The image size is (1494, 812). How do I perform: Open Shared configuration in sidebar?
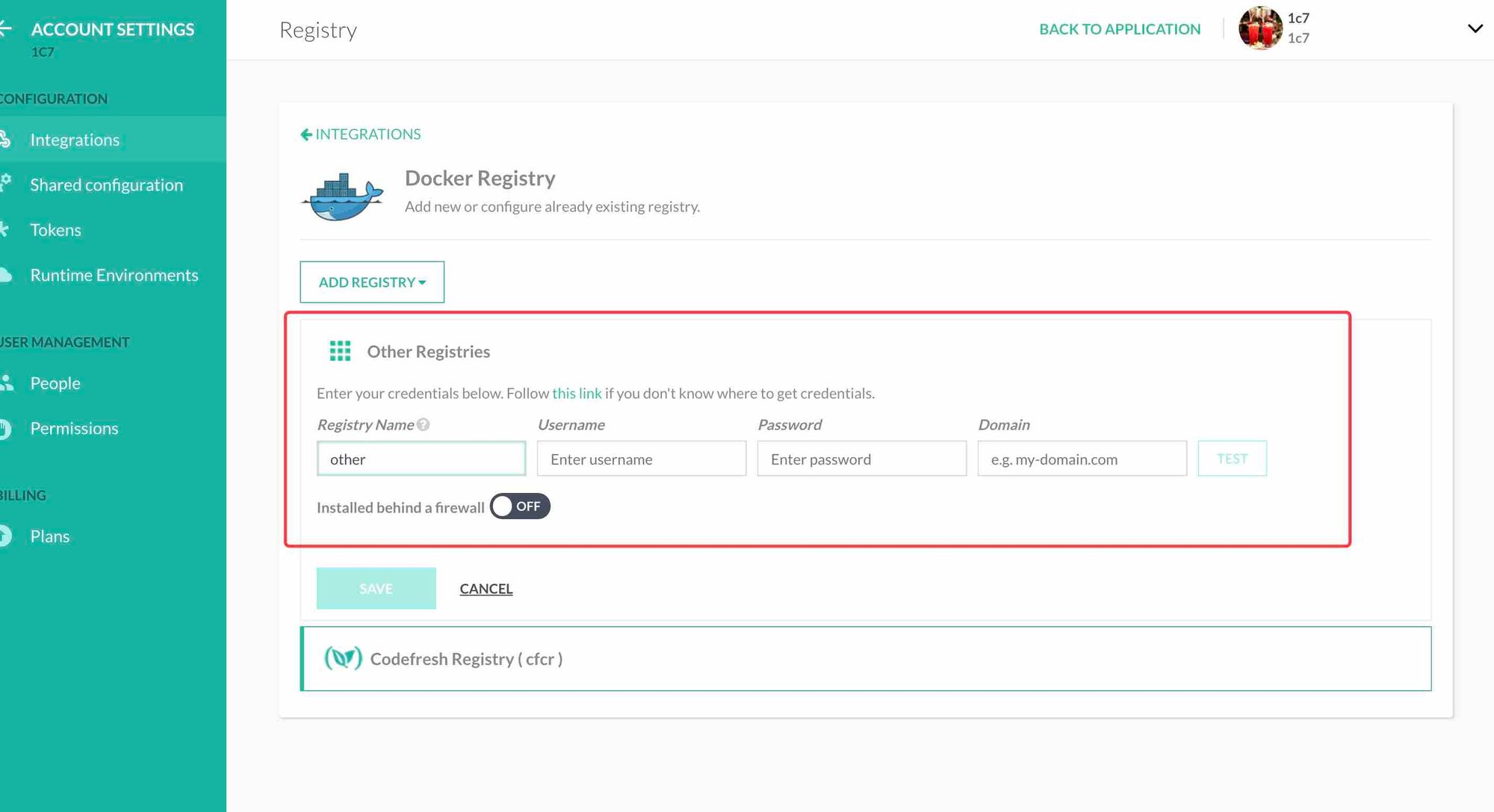(x=106, y=185)
